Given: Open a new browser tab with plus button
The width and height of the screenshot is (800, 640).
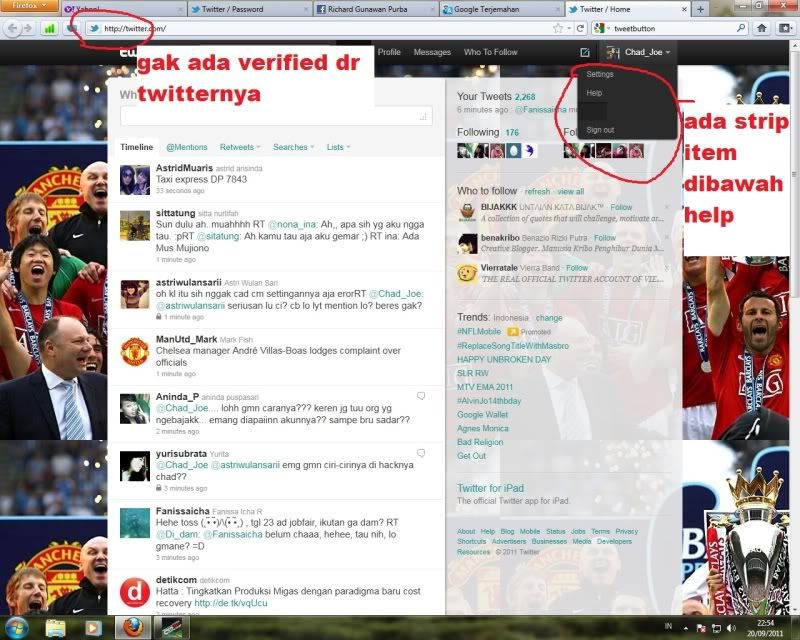Looking at the screenshot, I should (x=701, y=9).
